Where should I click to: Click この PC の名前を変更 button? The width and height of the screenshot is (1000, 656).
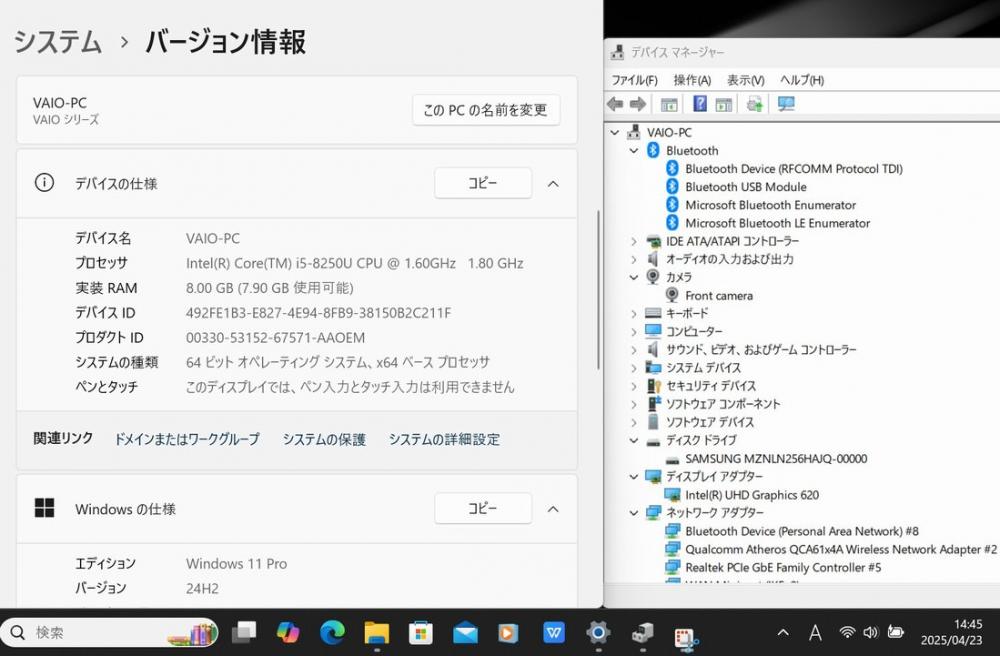[486, 110]
